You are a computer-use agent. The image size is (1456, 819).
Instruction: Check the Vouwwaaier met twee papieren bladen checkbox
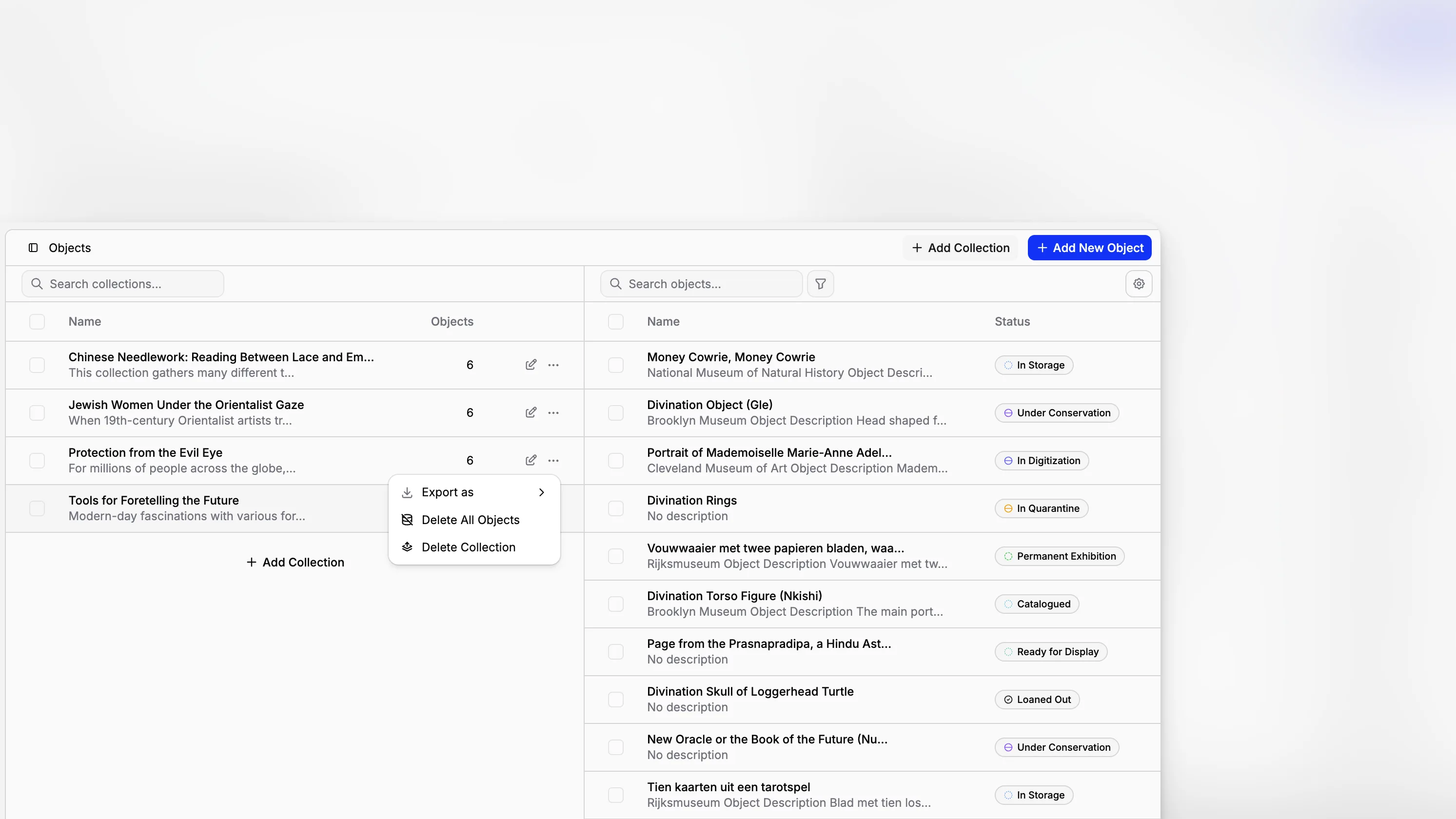[615, 556]
